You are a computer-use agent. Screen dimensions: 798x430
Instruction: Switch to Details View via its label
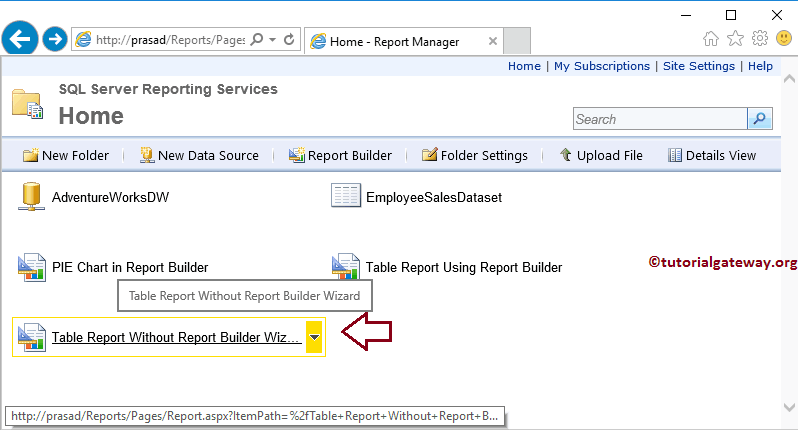coord(721,156)
